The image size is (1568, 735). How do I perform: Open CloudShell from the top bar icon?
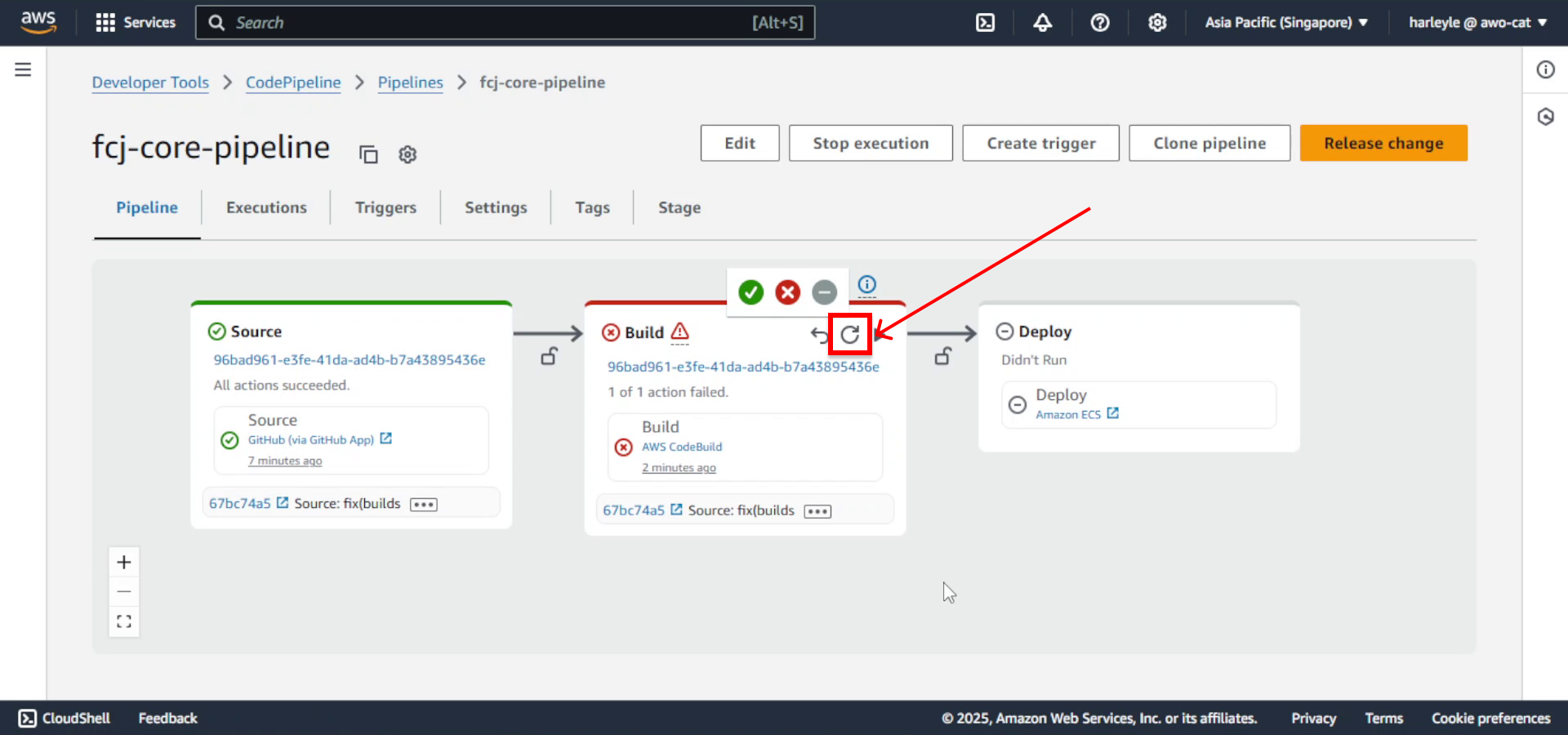point(986,23)
